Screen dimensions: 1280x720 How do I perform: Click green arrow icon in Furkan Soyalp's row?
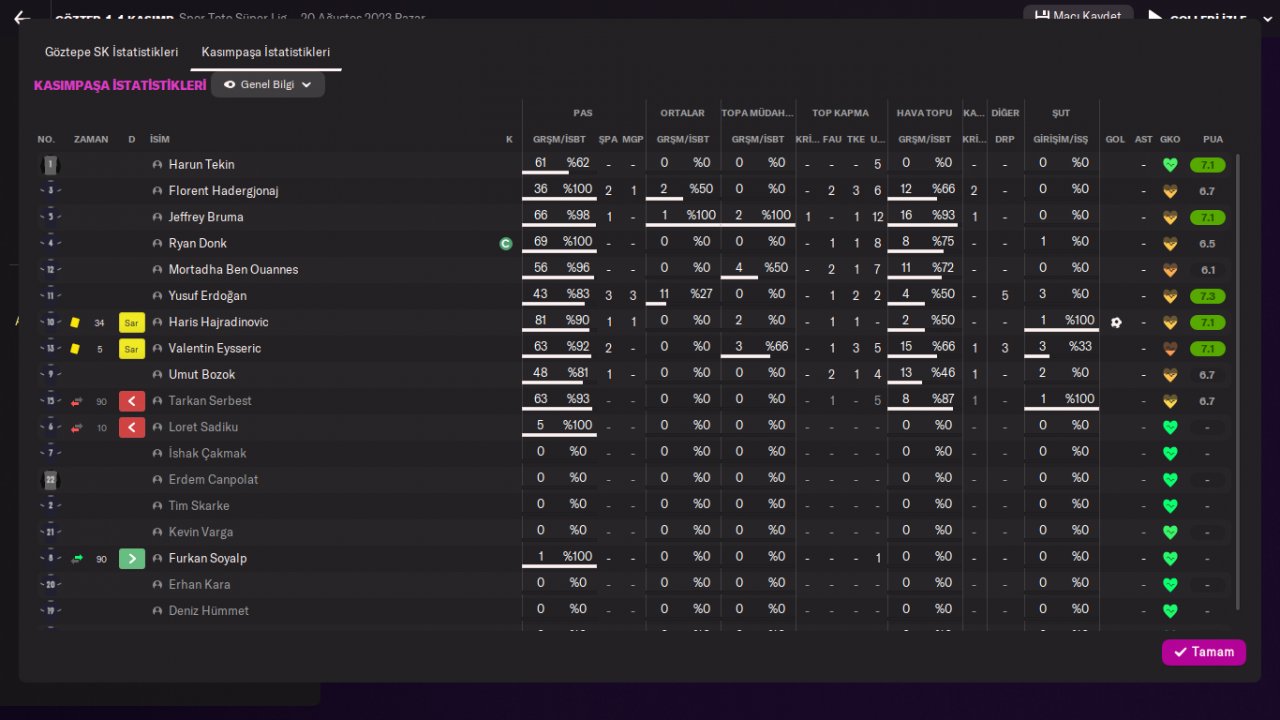point(77,558)
